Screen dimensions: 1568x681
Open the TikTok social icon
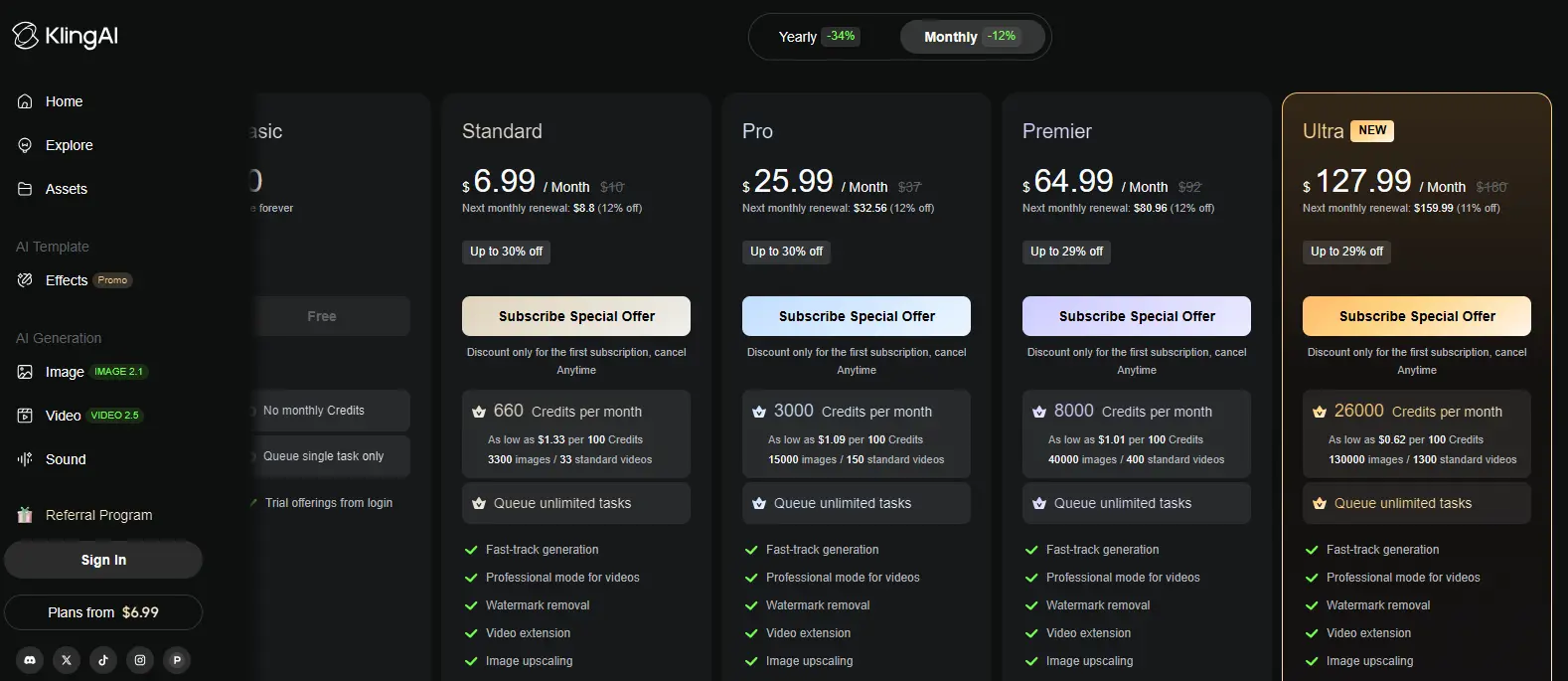point(103,660)
